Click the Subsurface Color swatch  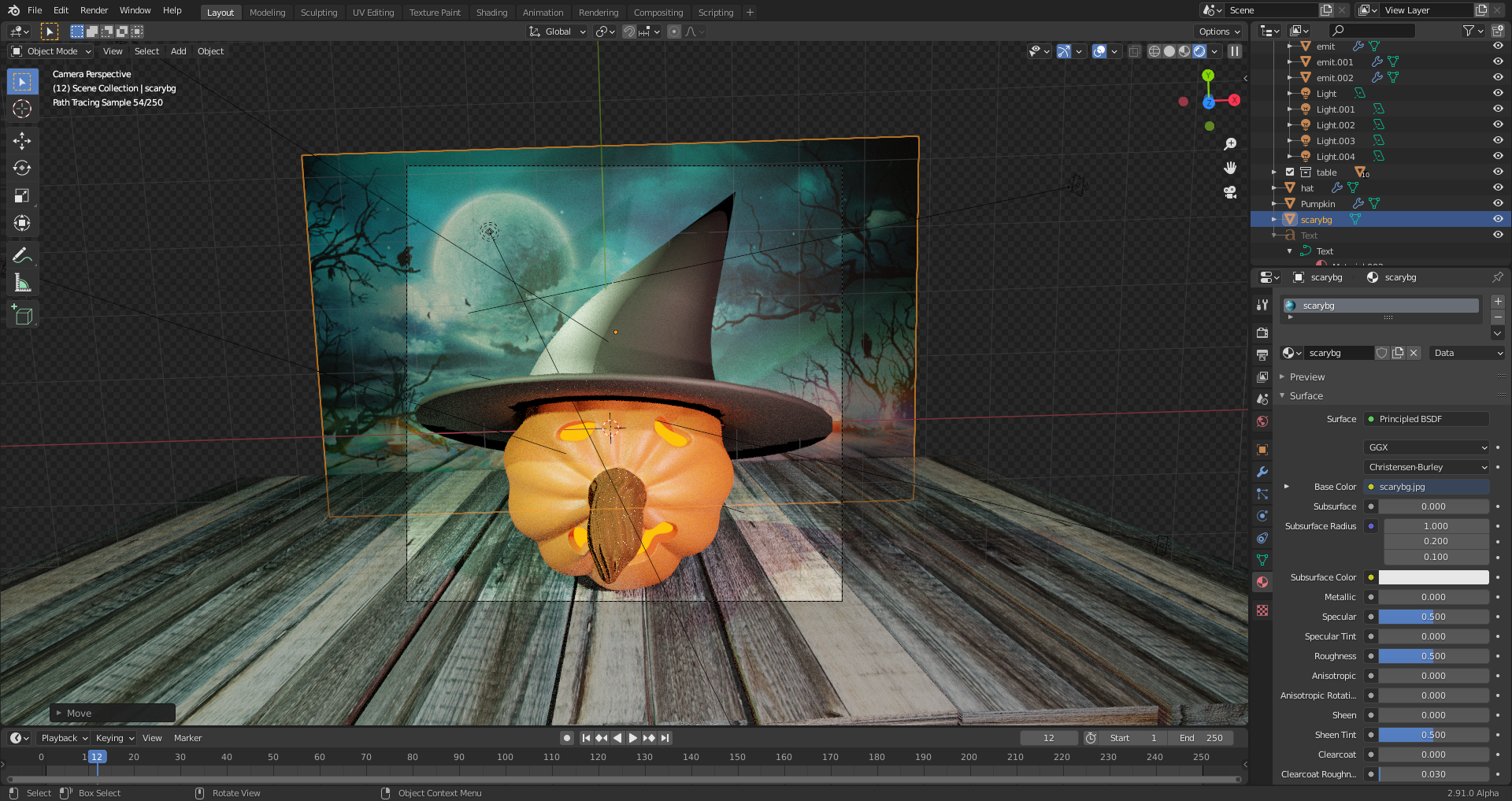pyautogui.click(x=1433, y=577)
